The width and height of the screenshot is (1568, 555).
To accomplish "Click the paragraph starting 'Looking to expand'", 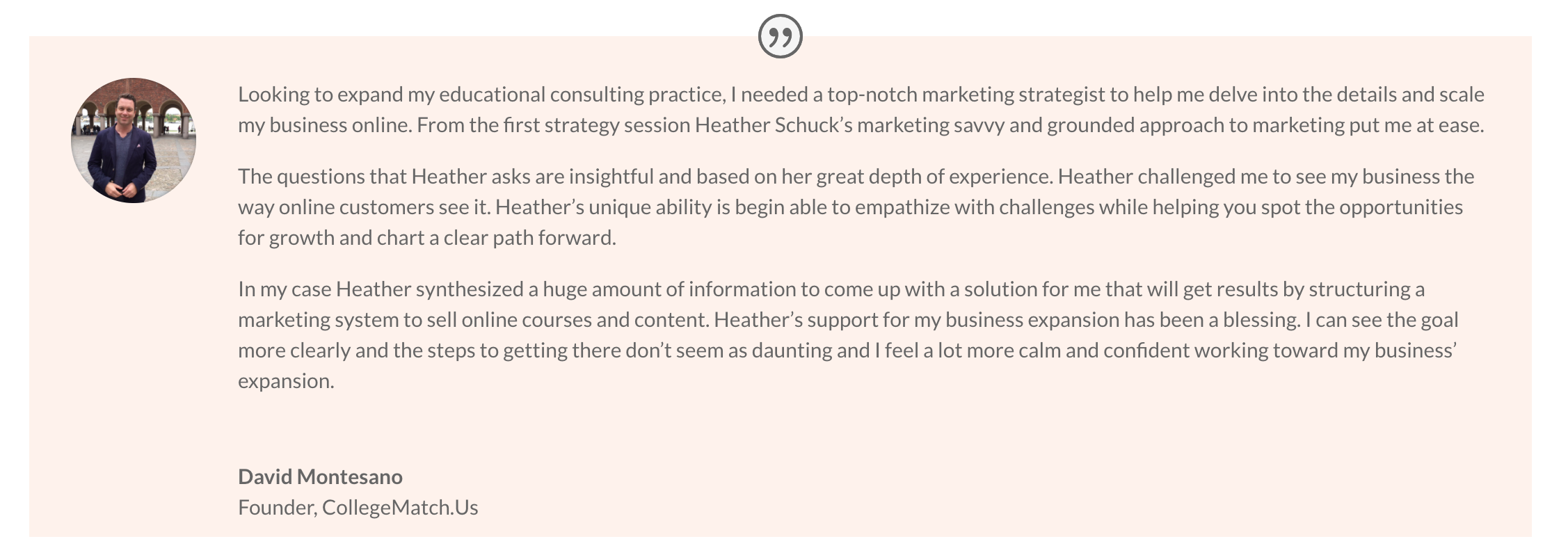I will [861, 109].
